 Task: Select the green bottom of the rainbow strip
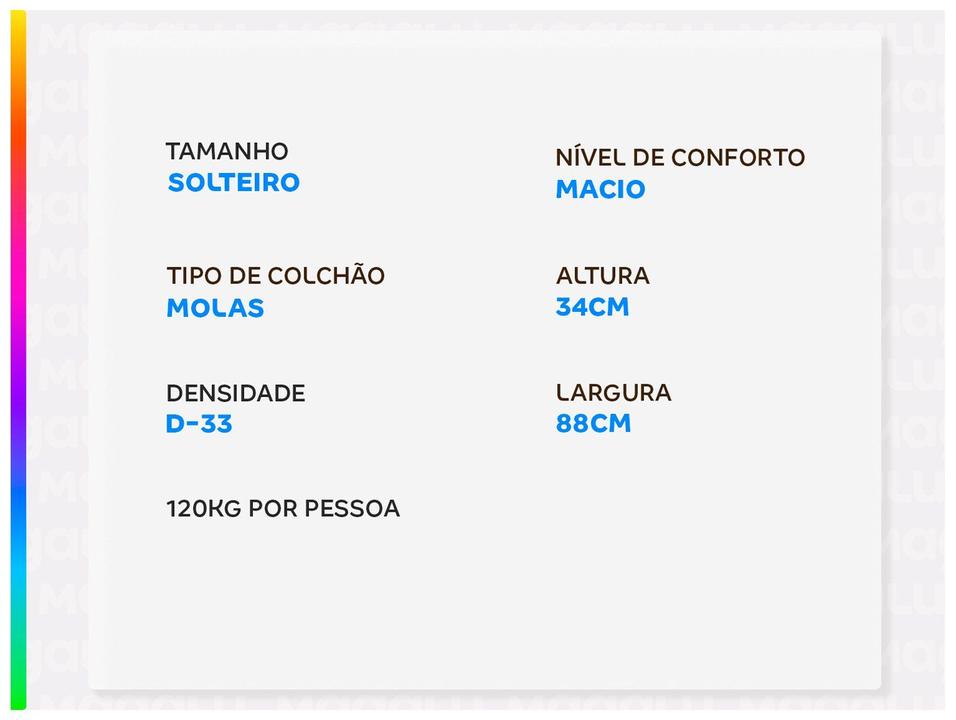(18, 680)
